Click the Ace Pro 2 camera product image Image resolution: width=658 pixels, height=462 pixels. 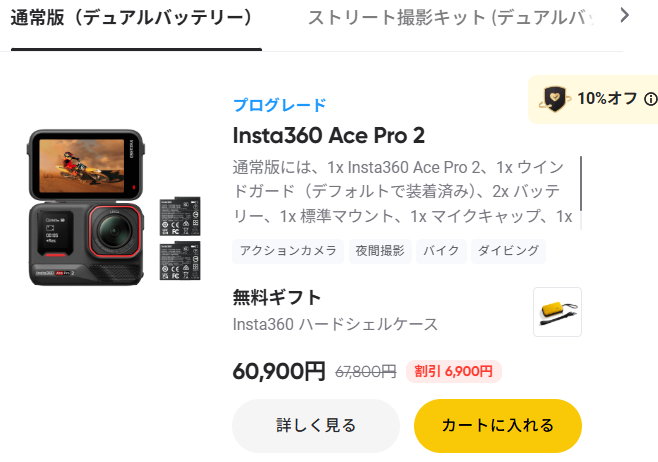coord(86,208)
